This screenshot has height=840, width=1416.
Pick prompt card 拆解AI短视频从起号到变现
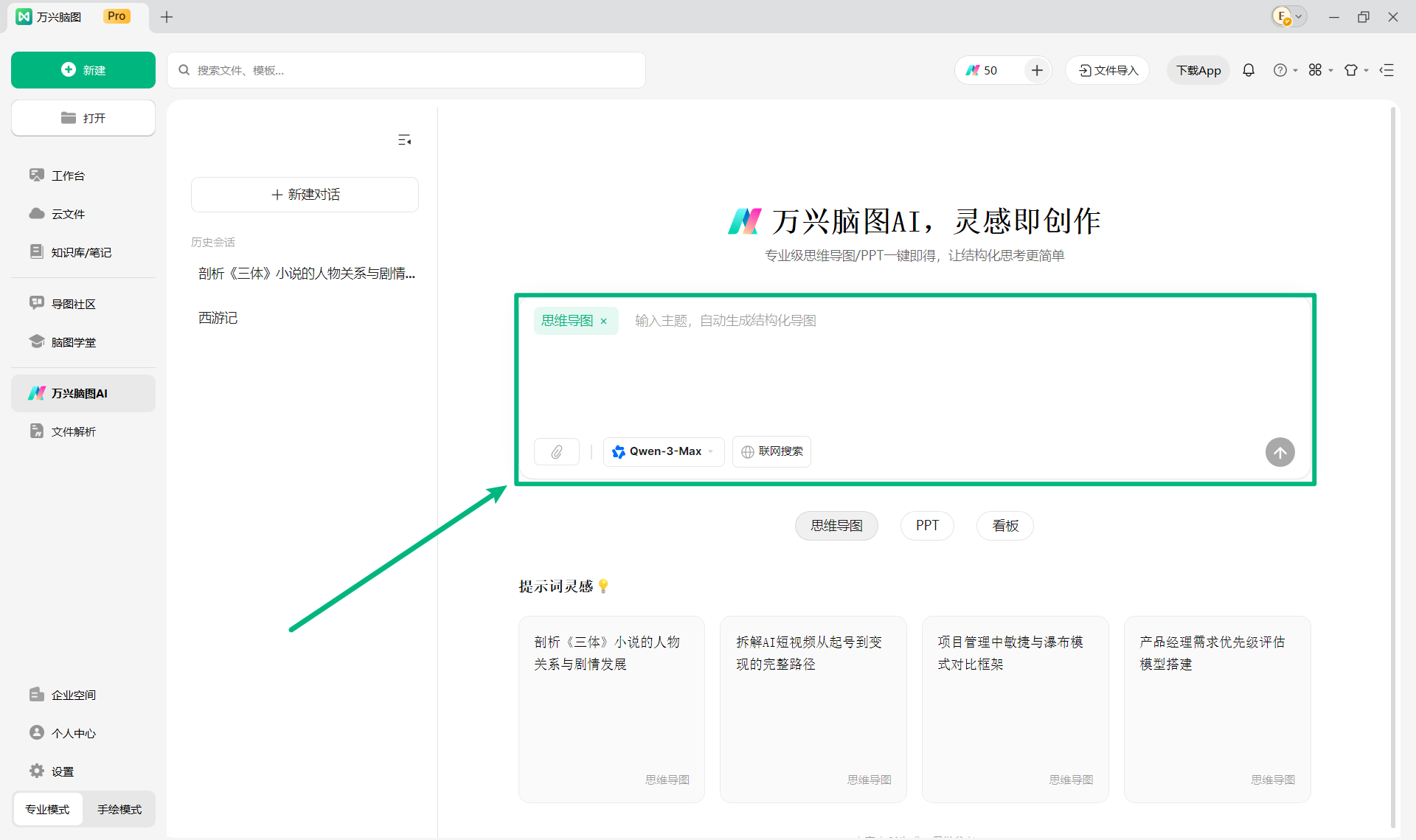pos(813,709)
